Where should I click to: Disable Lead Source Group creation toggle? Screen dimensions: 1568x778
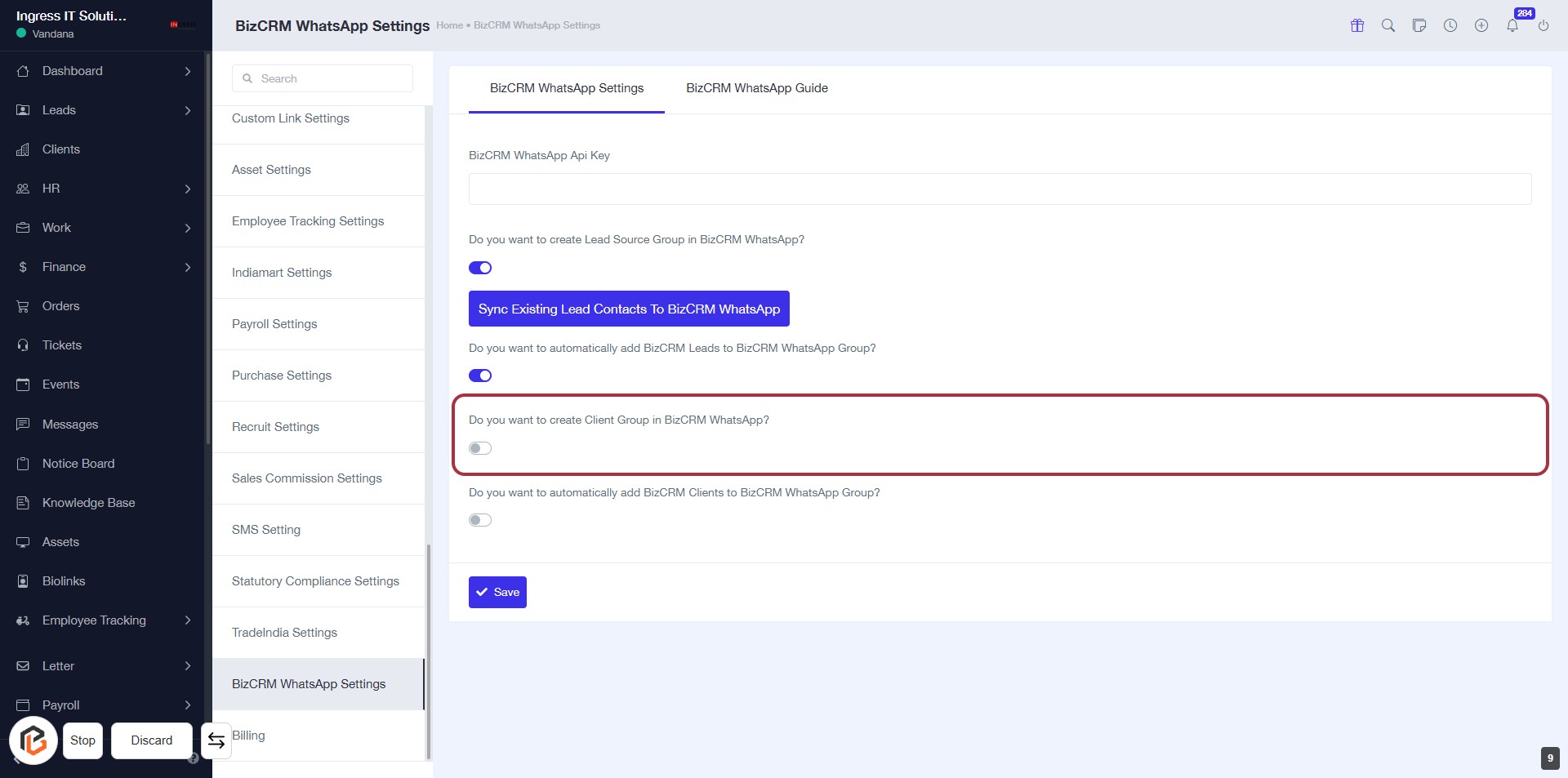[x=480, y=268]
